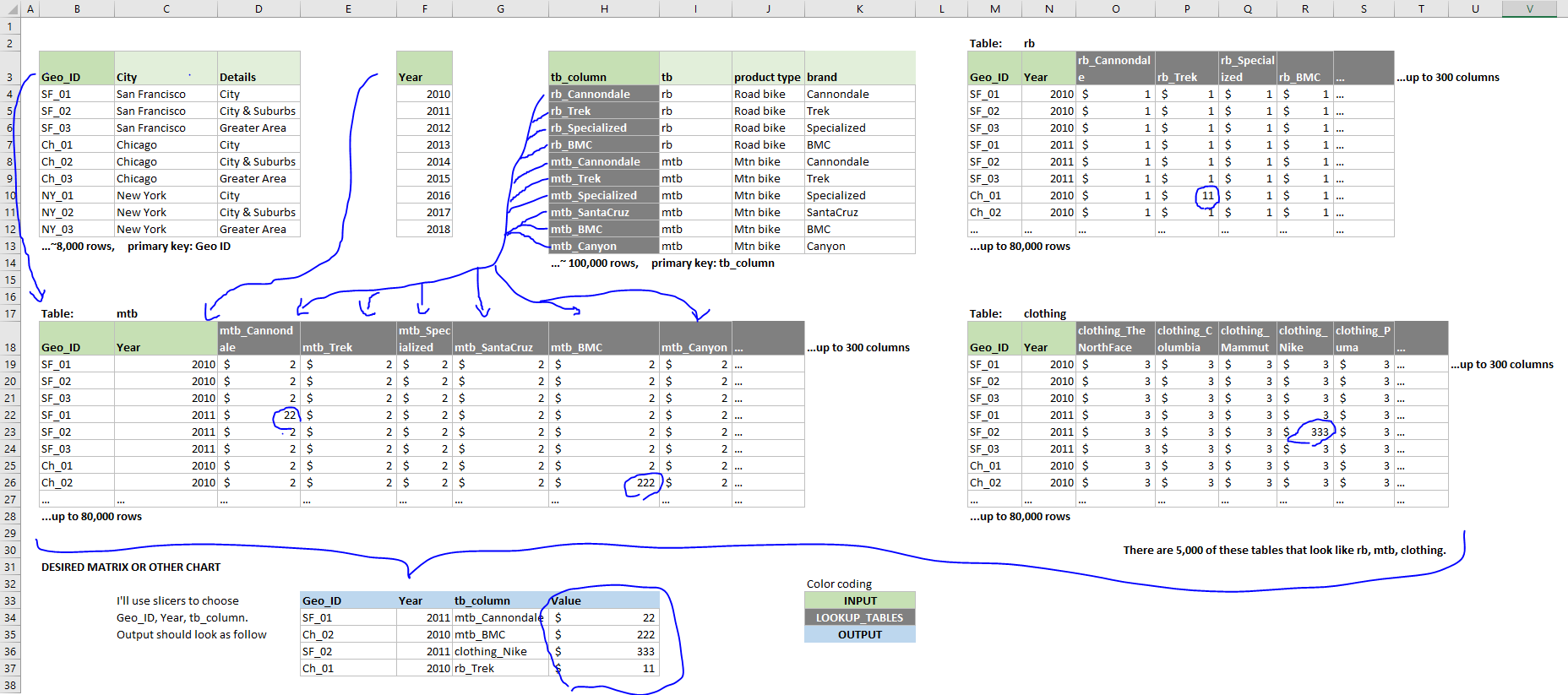Viewport: 1568px width, 695px height.
Task: Select the column V header
Action: 1529,8
